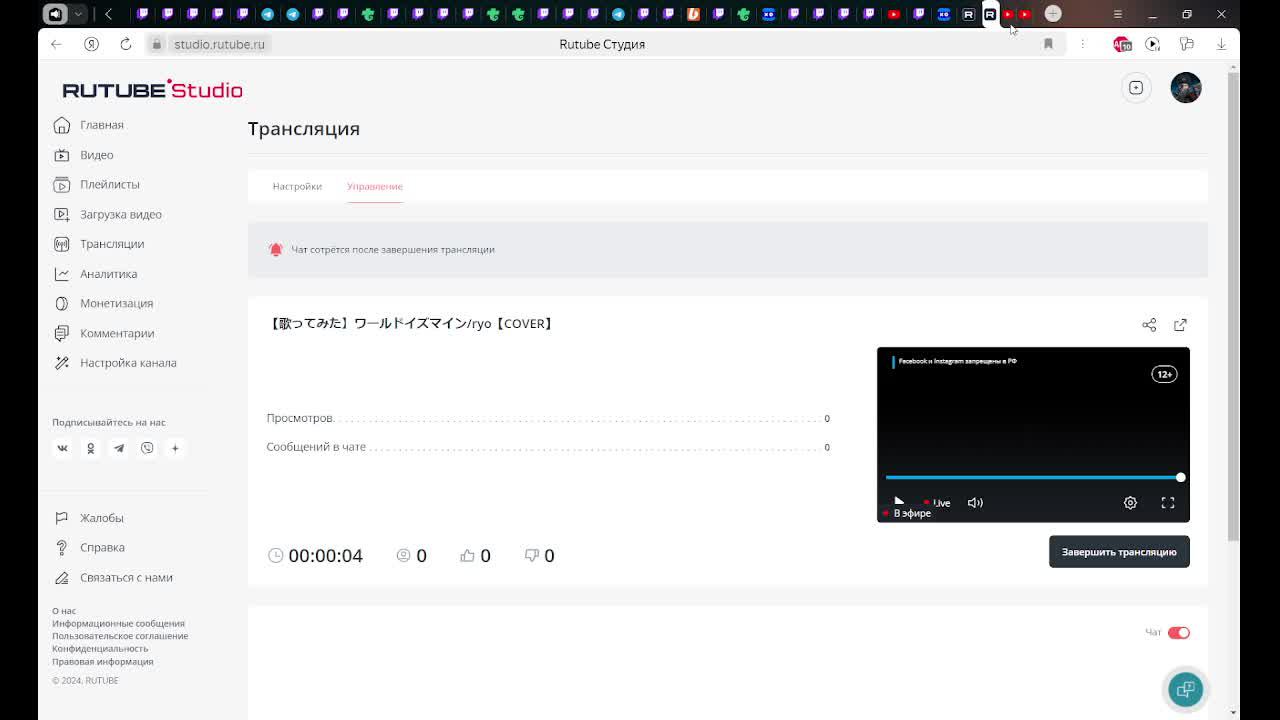
Task: Open the Главная sidebar item
Action: tap(89, 125)
